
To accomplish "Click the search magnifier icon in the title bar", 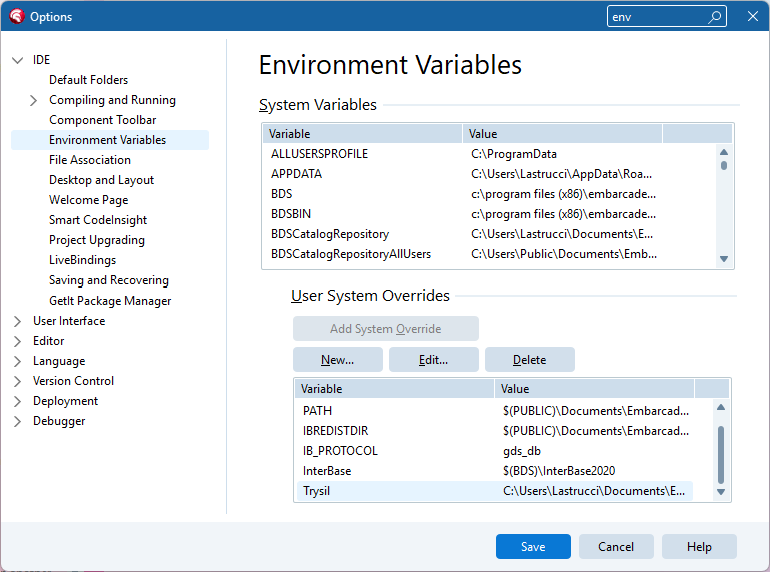I will click(715, 17).
